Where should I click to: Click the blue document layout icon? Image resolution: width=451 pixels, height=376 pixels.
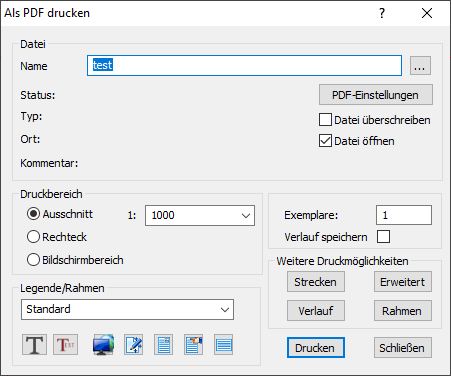click(x=163, y=345)
